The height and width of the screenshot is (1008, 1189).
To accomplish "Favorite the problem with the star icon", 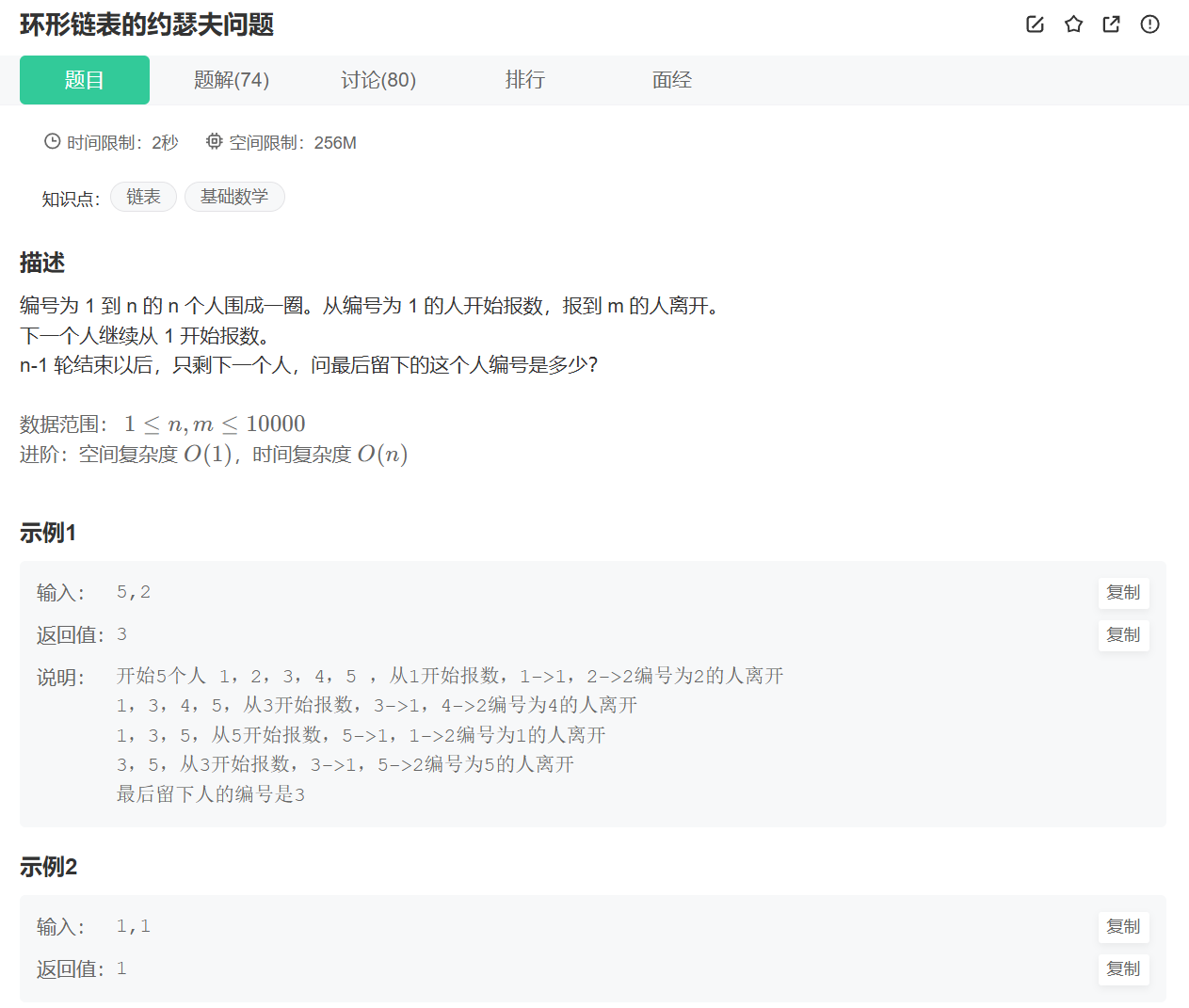I will (x=1073, y=24).
